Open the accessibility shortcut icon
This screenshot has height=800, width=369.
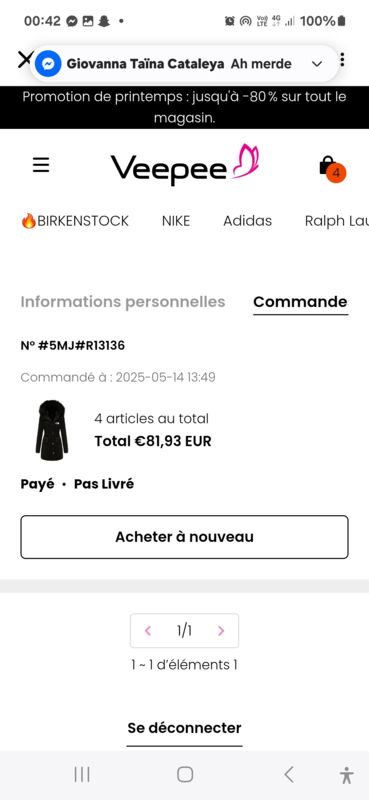347,774
